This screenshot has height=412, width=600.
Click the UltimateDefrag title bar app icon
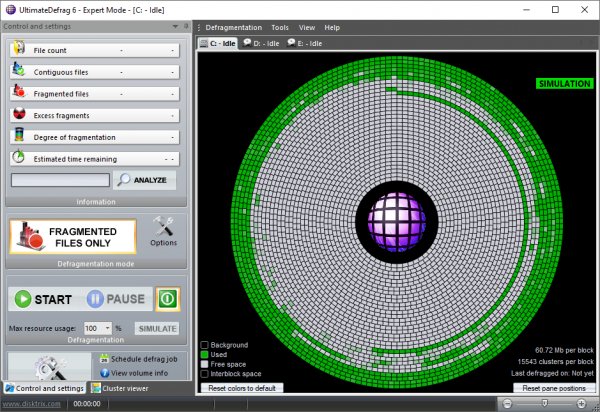(x=11, y=10)
